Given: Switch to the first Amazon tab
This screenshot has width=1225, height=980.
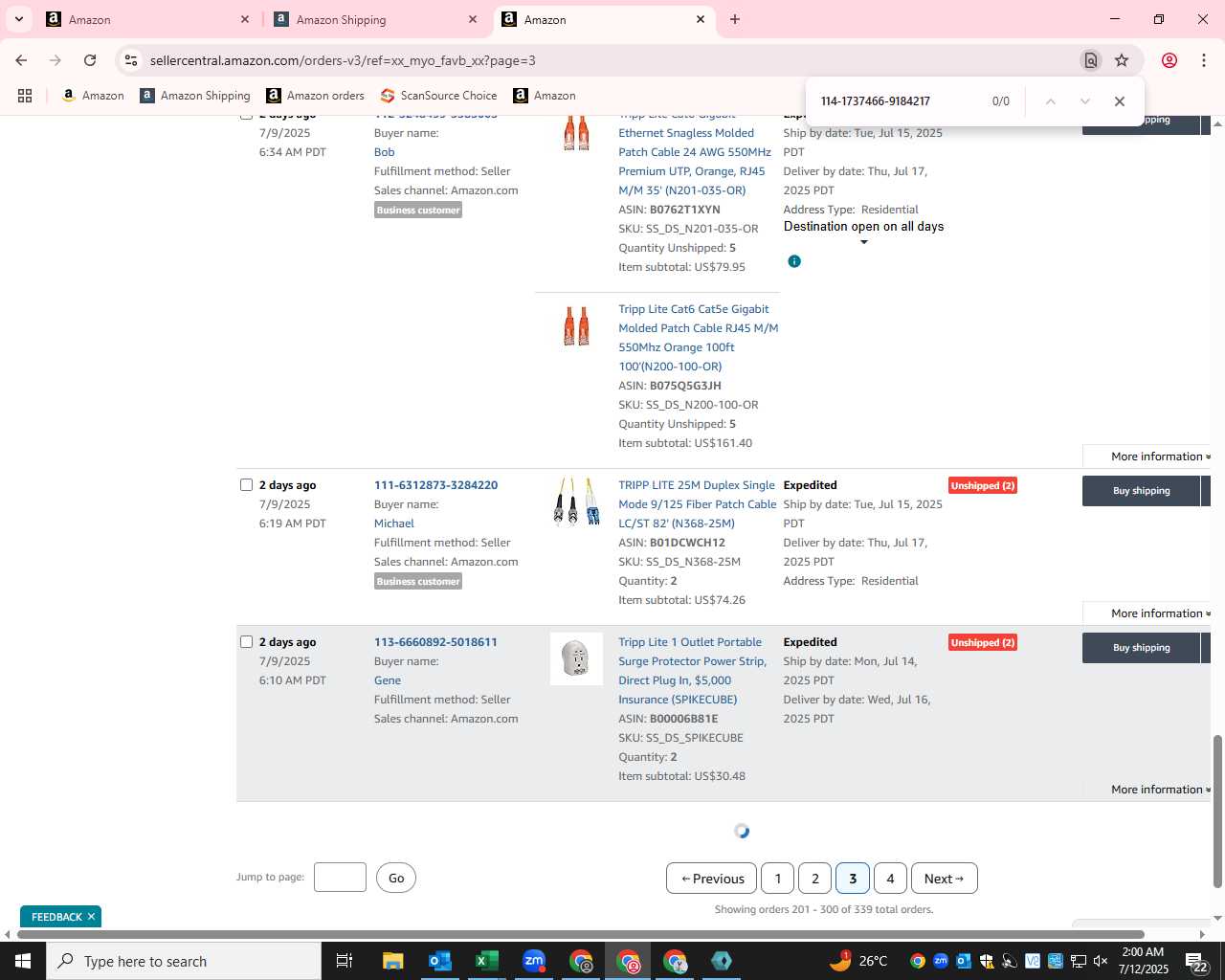Looking at the screenshot, I should point(148,19).
